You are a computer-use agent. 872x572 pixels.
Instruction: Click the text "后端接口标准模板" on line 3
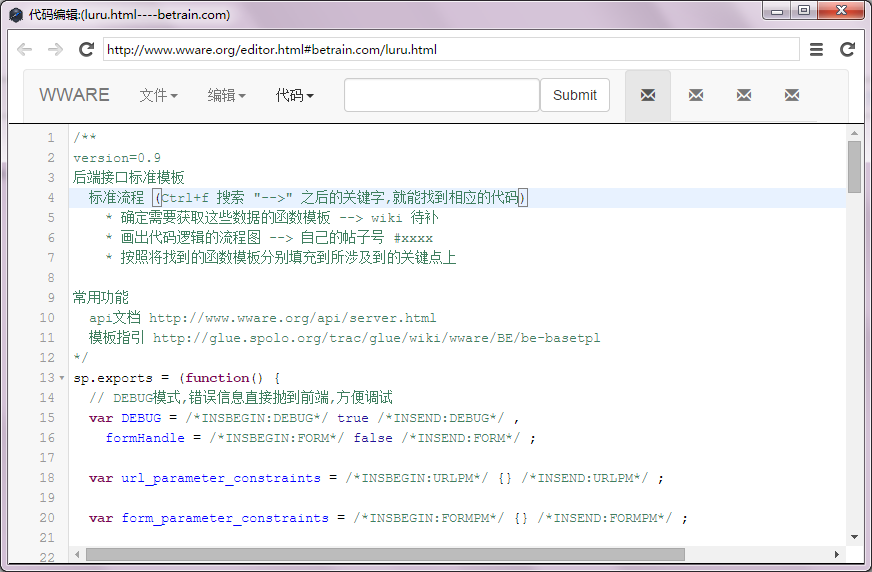click(x=128, y=178)
